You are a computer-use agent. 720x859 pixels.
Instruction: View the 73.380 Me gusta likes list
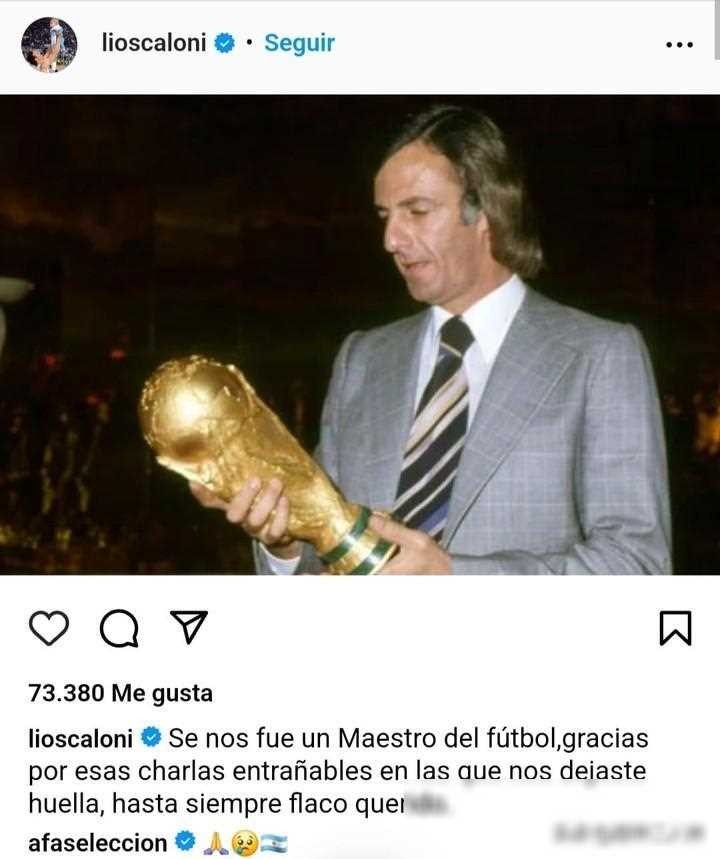coord(121,693)
